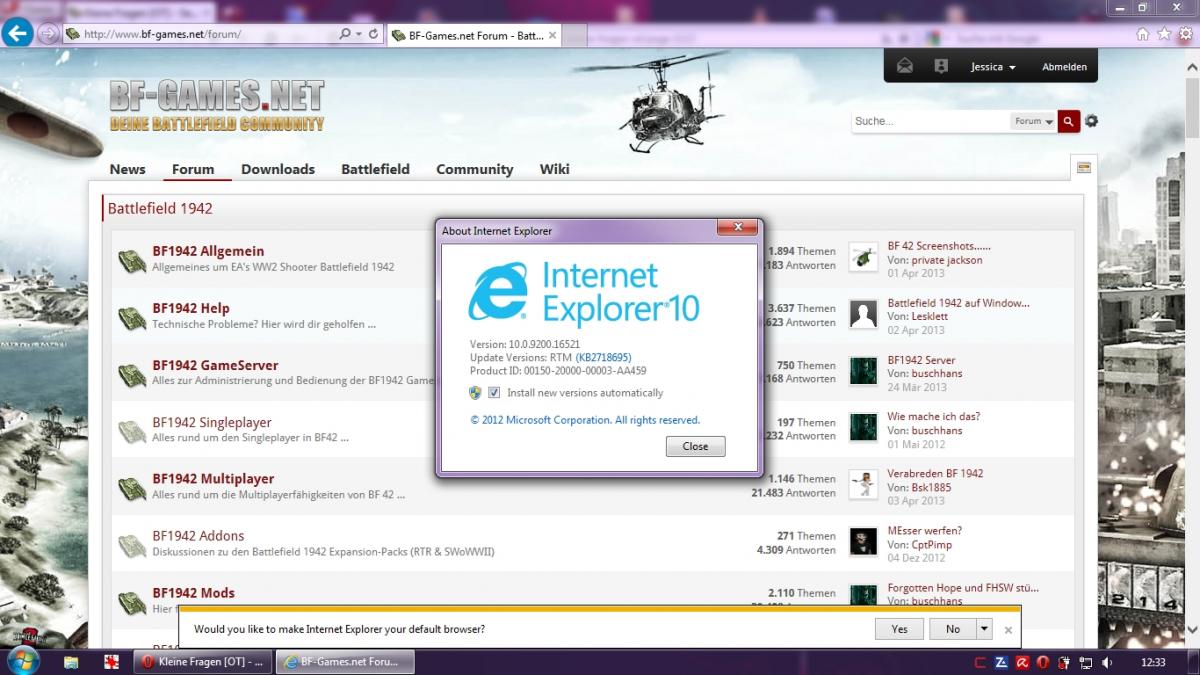The width and height of the screenshot is (1200, 675).
Task: Open the Community menu item
Action: tap(474, 169)
